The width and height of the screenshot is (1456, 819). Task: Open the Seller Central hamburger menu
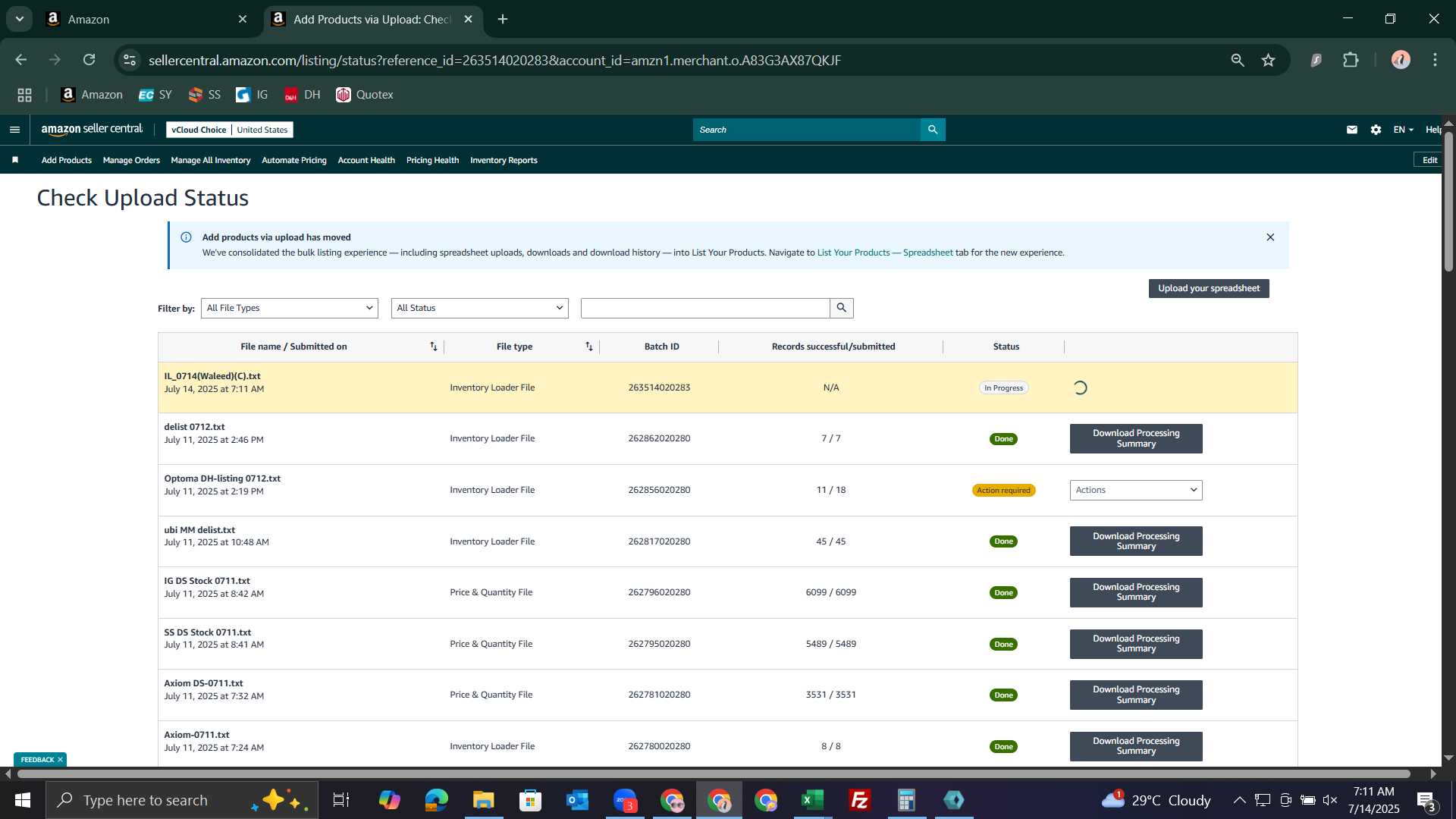coord(14,130)
